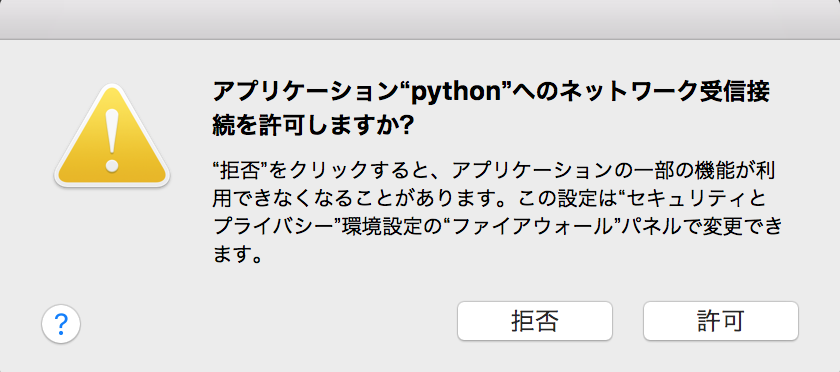
Task: Open help via the question mark button
Action: tap(61, 323)
